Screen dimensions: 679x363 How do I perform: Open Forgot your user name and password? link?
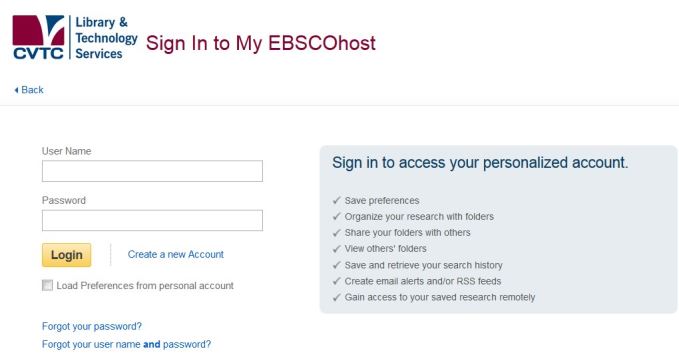tap(126, 344)
